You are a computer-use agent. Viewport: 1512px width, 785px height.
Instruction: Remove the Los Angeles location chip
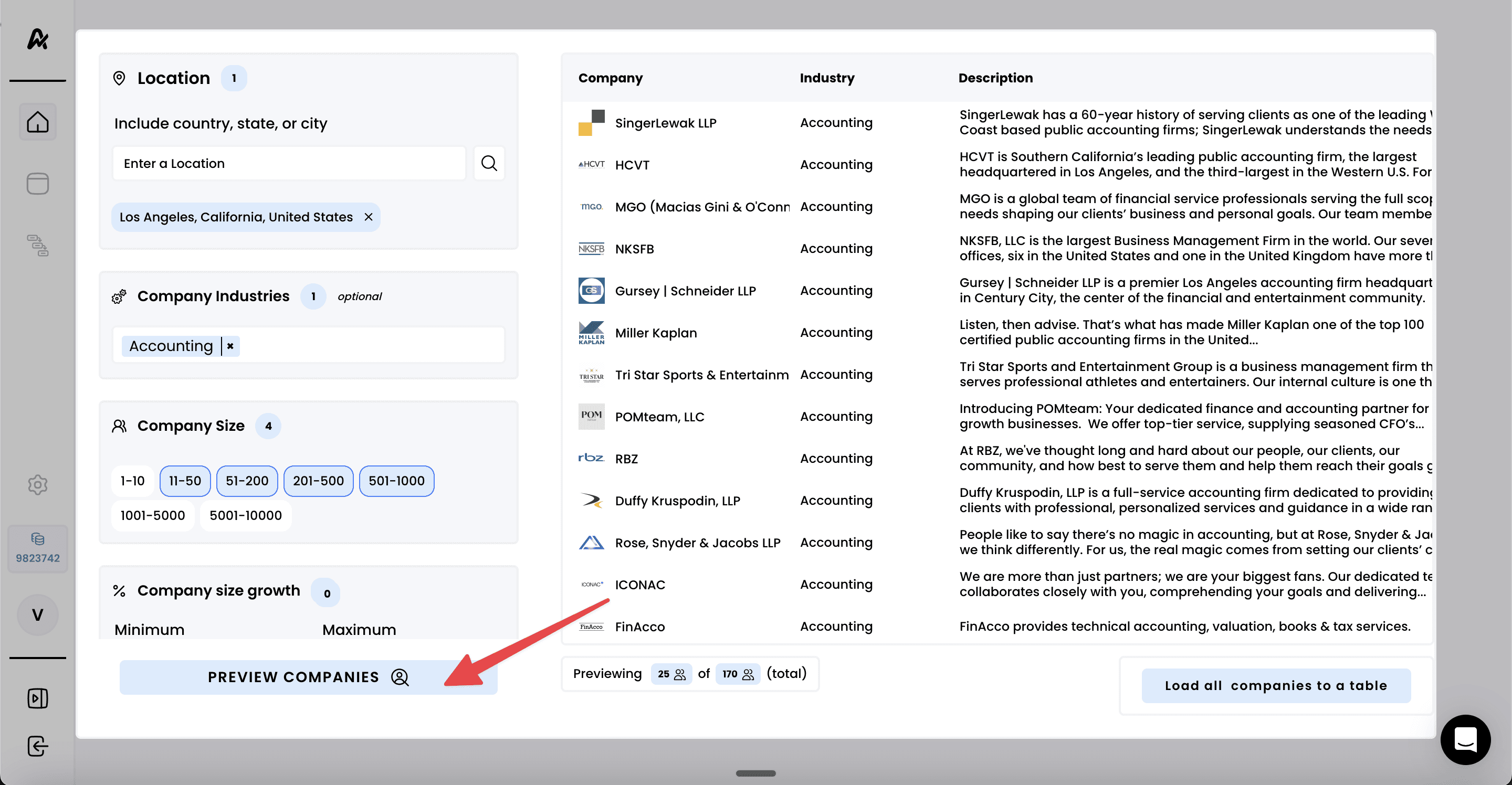[369, 217]
